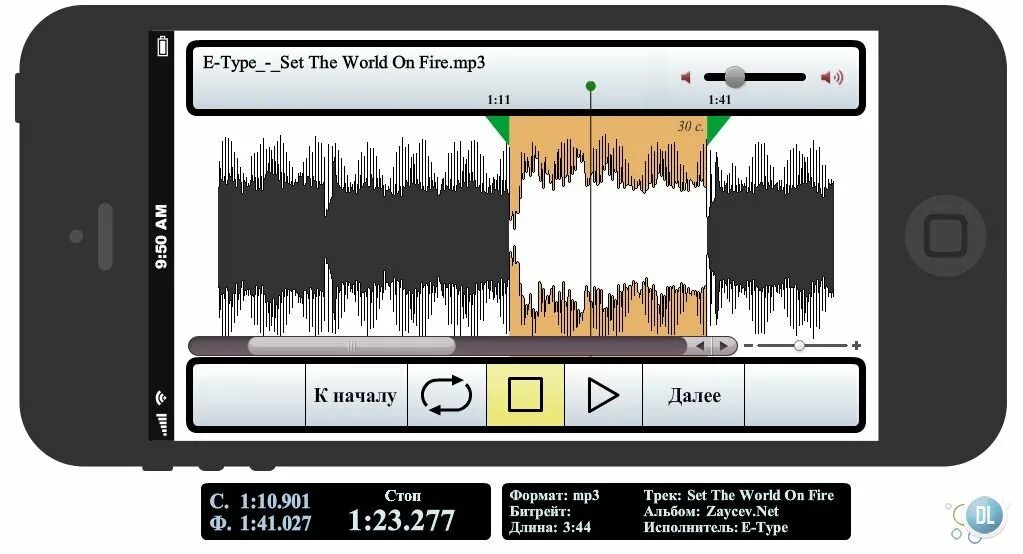Click the 'Битрейт:' info line

540,512
